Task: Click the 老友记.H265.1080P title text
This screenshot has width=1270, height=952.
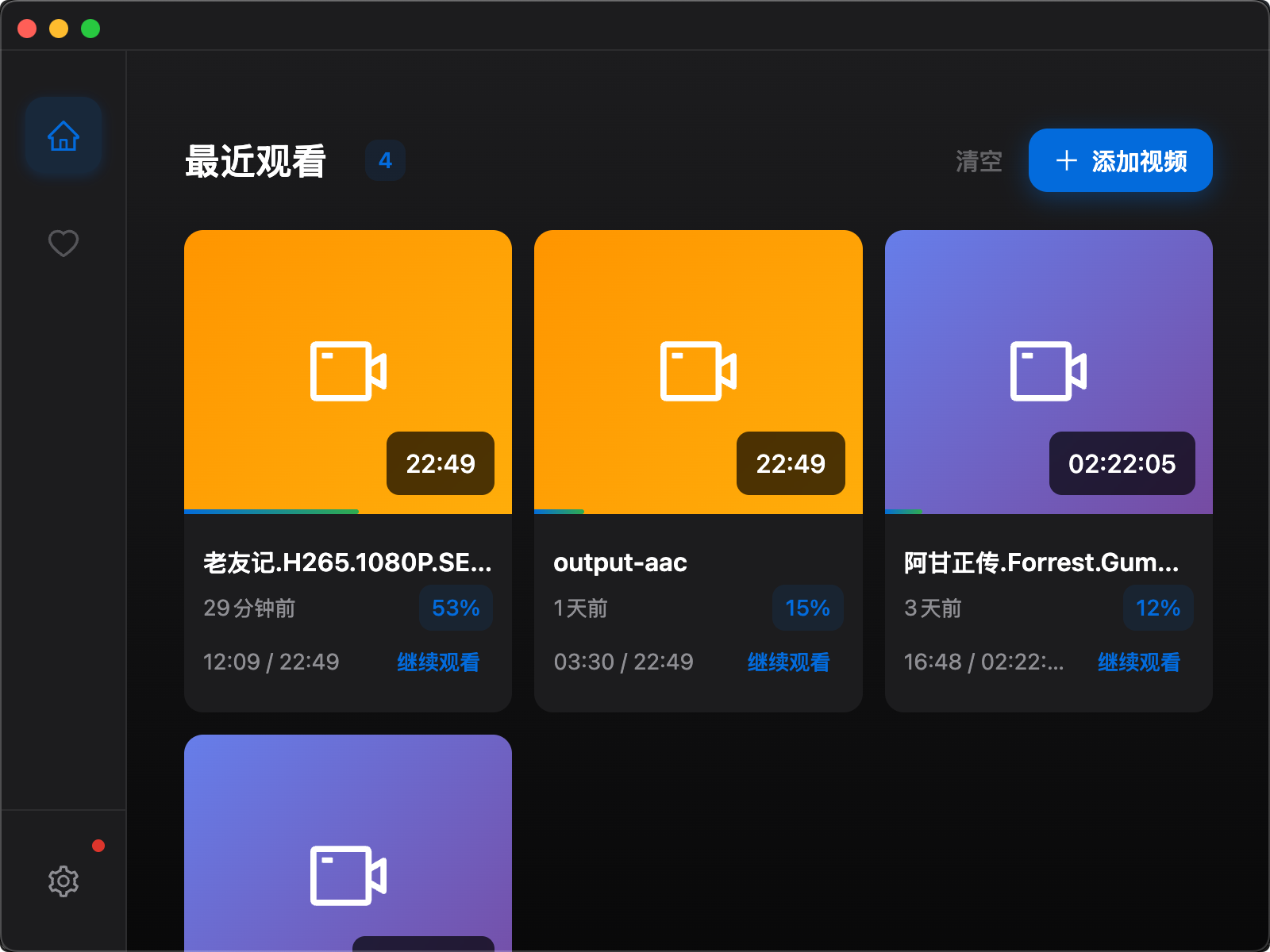Action: 348,562
